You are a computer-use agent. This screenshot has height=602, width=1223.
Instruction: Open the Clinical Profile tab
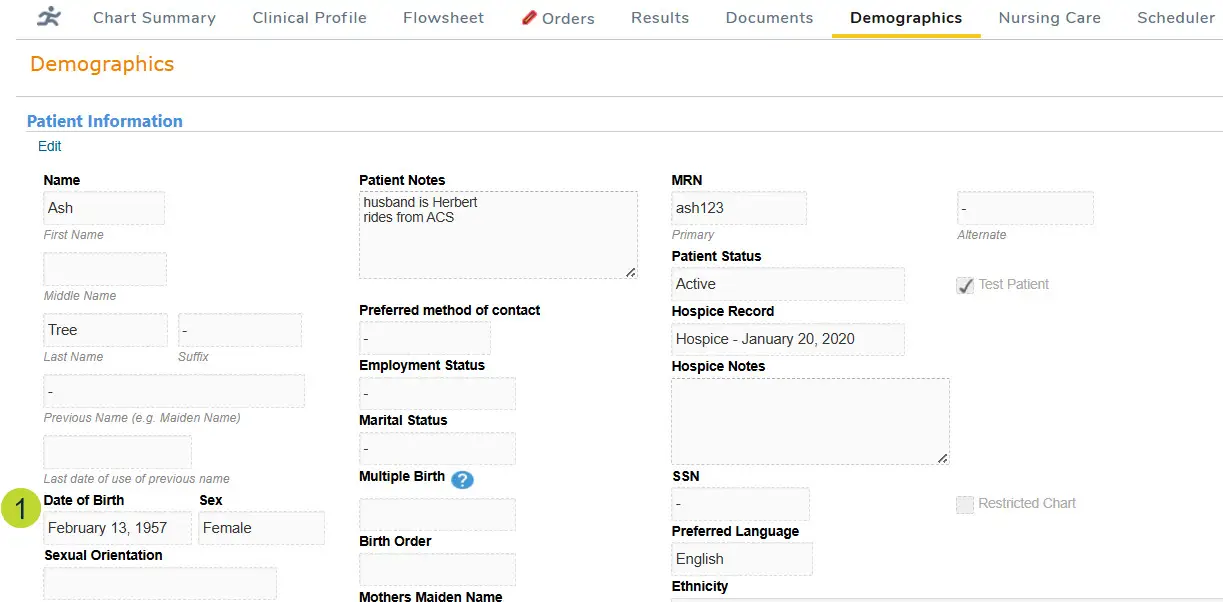(309, 18)
